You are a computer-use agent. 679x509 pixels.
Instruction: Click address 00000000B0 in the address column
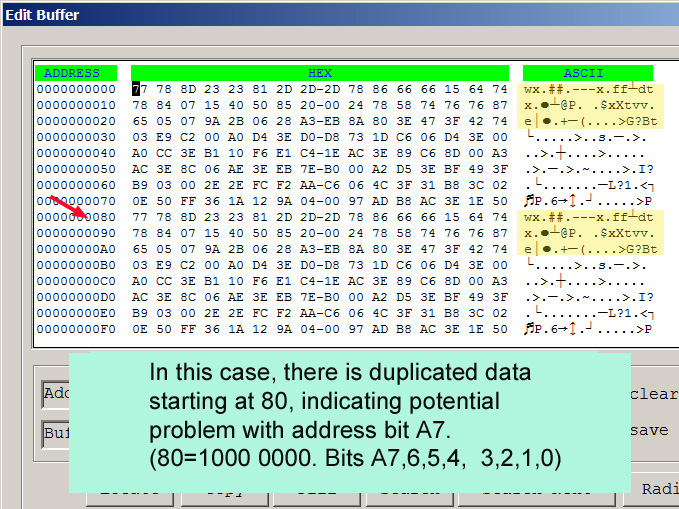(x=76, y=265)
